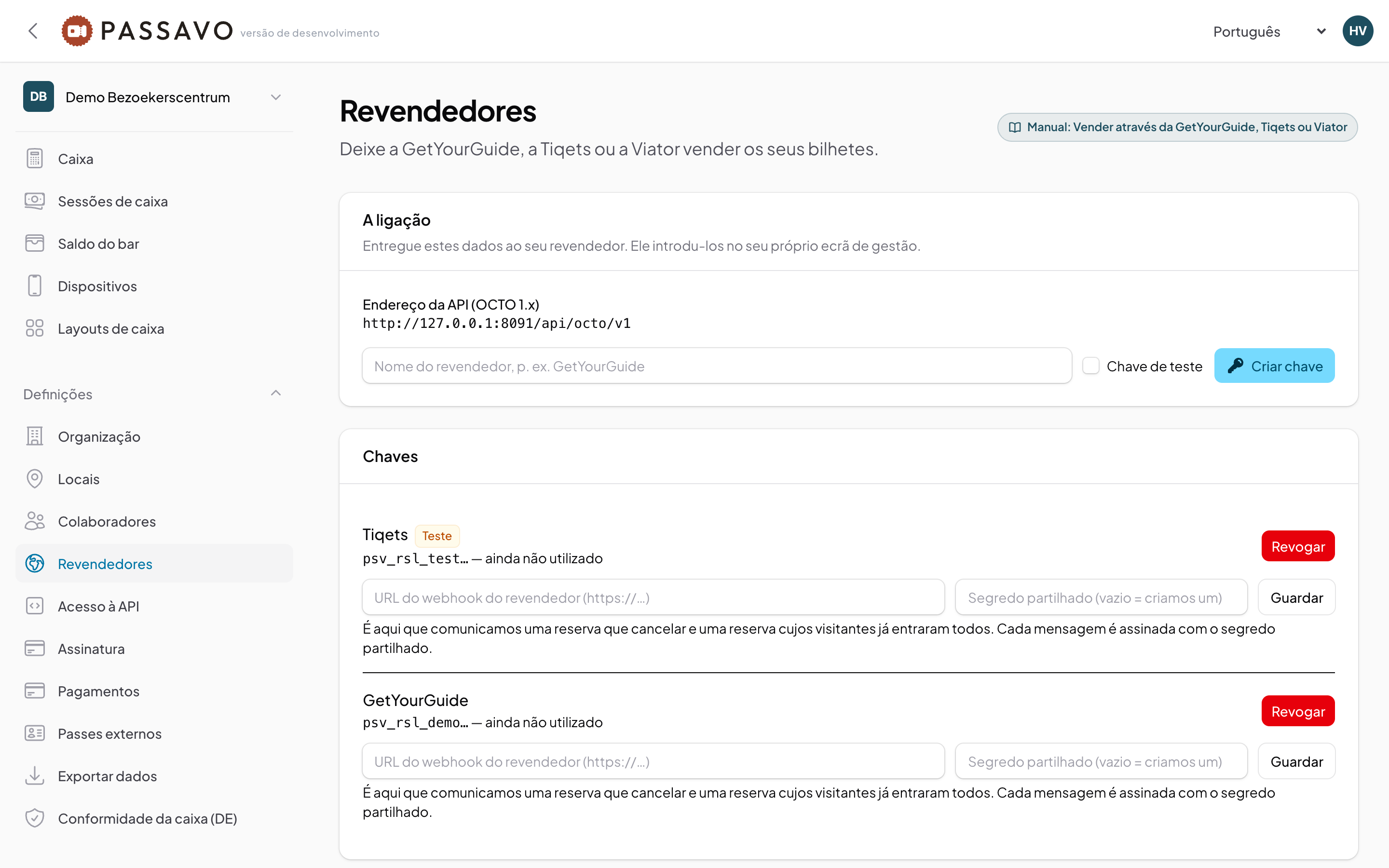Click the API address http://127.0.0.1:8091/api/octo/v1
Image resolution: width=1389 pixels, height=868 pixels.
coord(496,323)
